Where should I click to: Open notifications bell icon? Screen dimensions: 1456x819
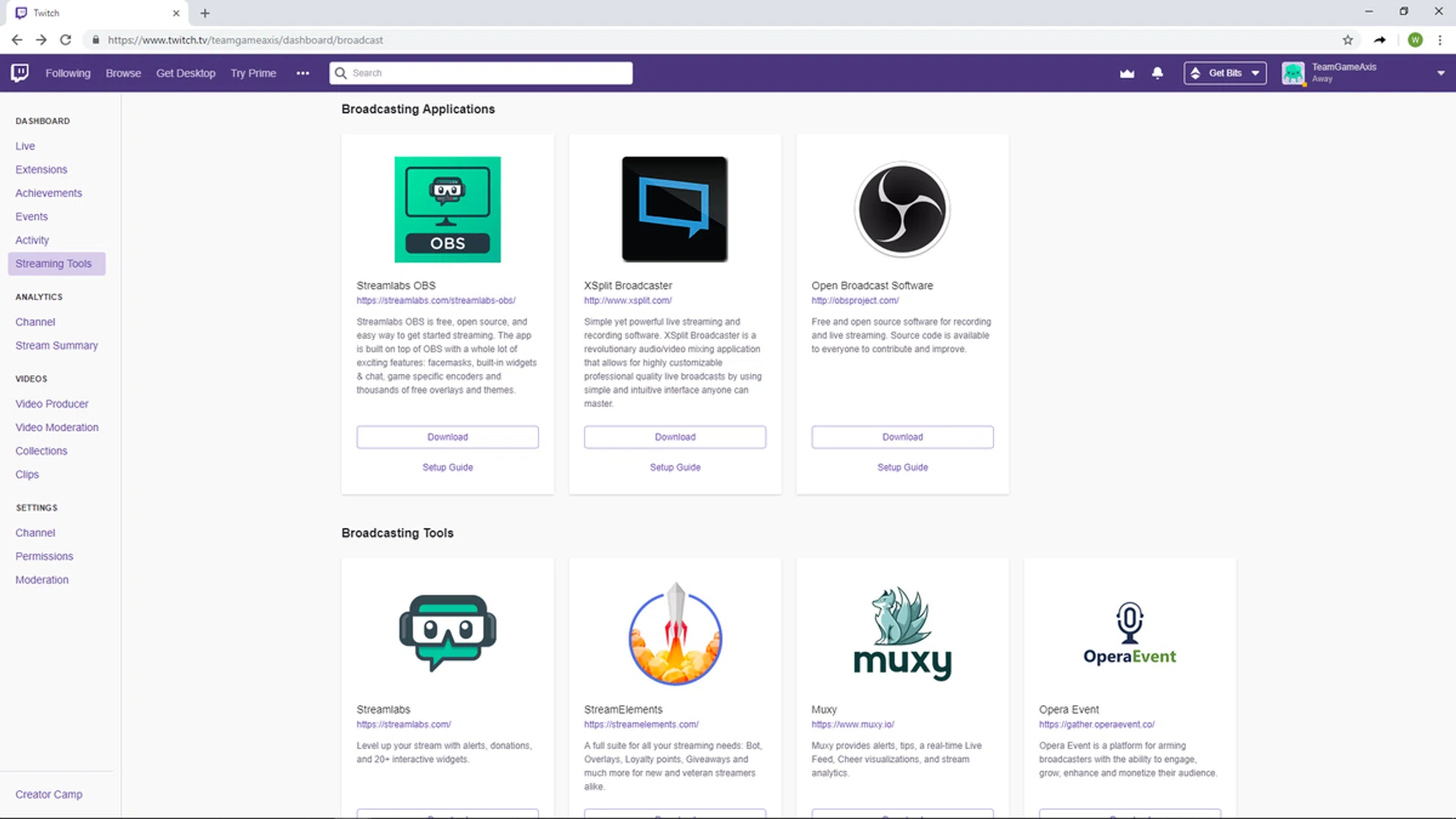pyautogui.click(x=1157, y=73)
